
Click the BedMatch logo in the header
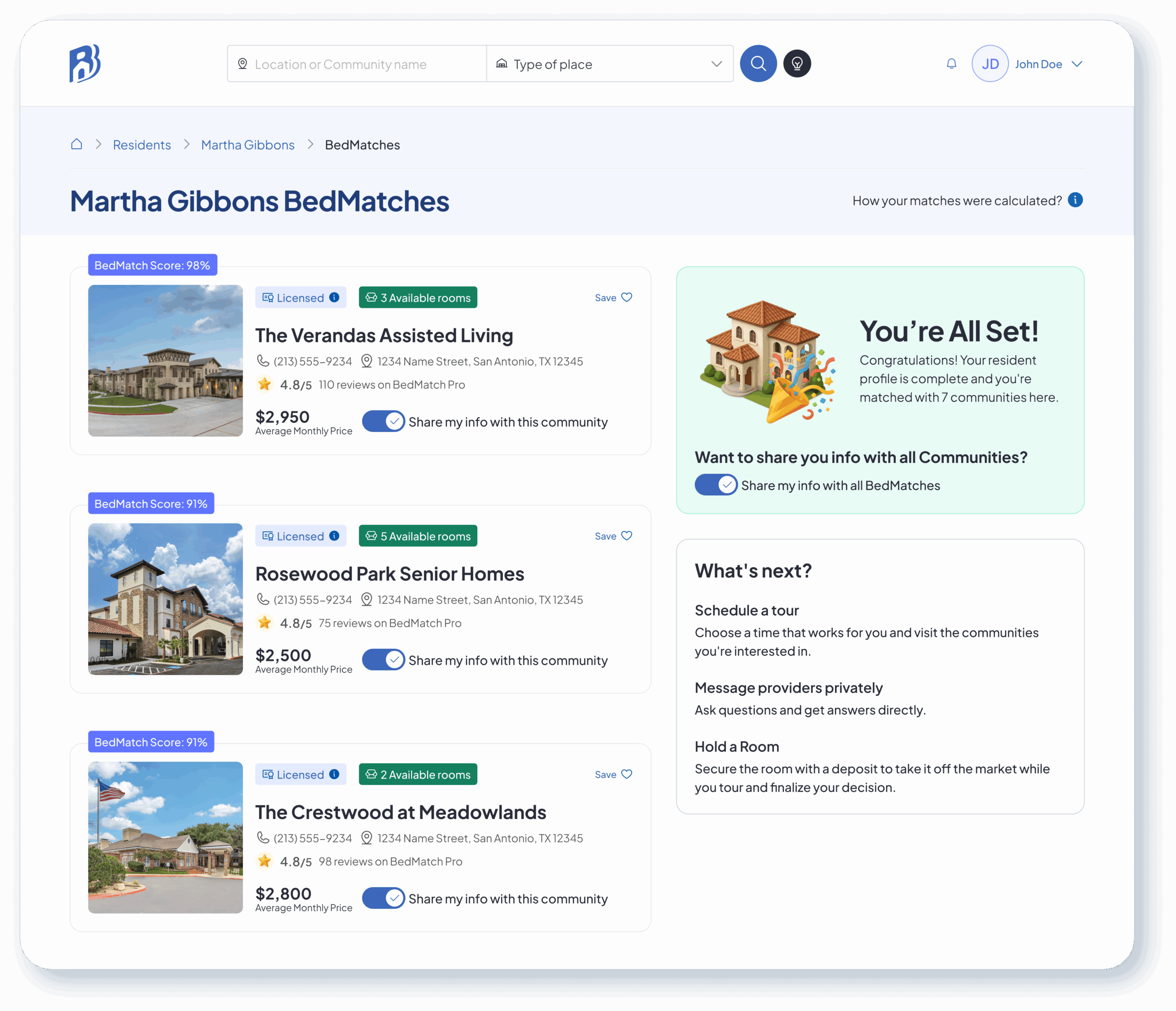(85, 63)
